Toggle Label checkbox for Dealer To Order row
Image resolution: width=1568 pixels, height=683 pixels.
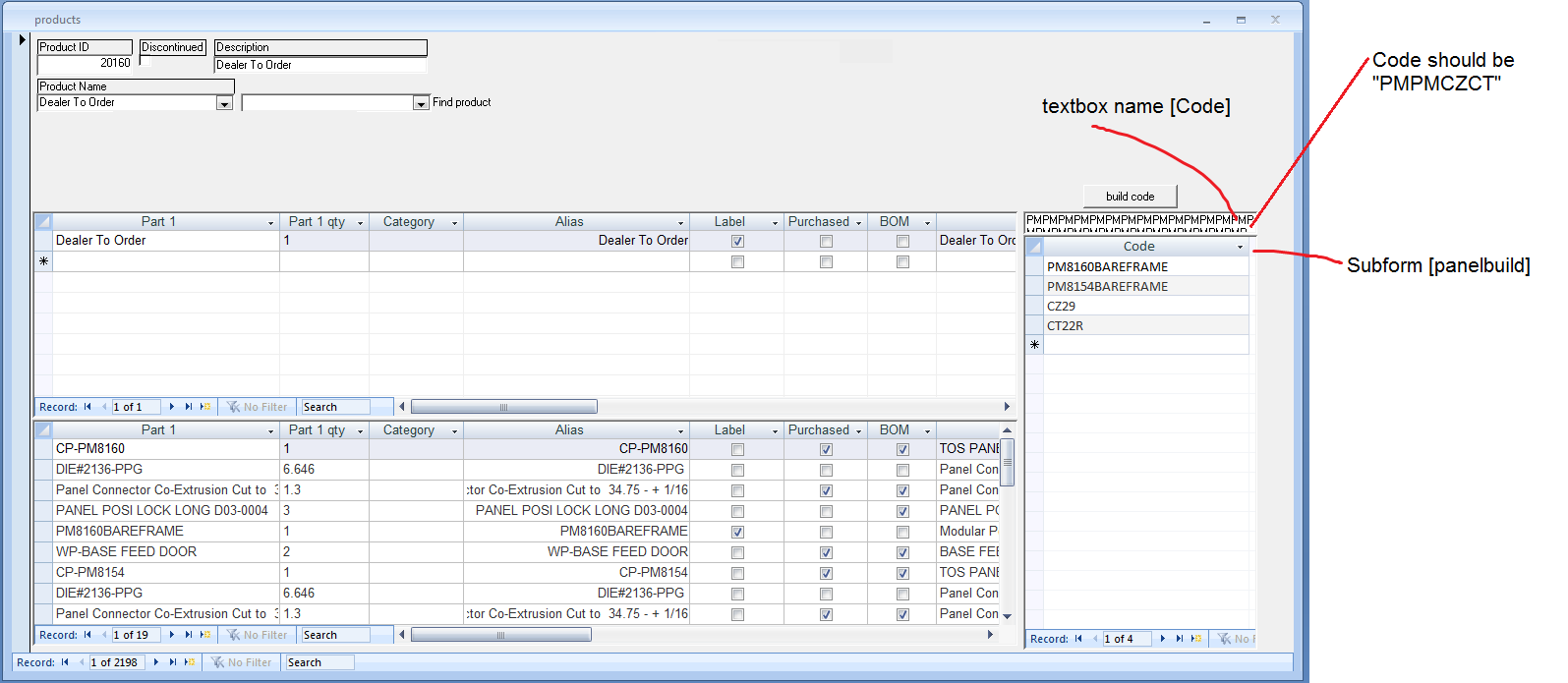tap(737, 241)
